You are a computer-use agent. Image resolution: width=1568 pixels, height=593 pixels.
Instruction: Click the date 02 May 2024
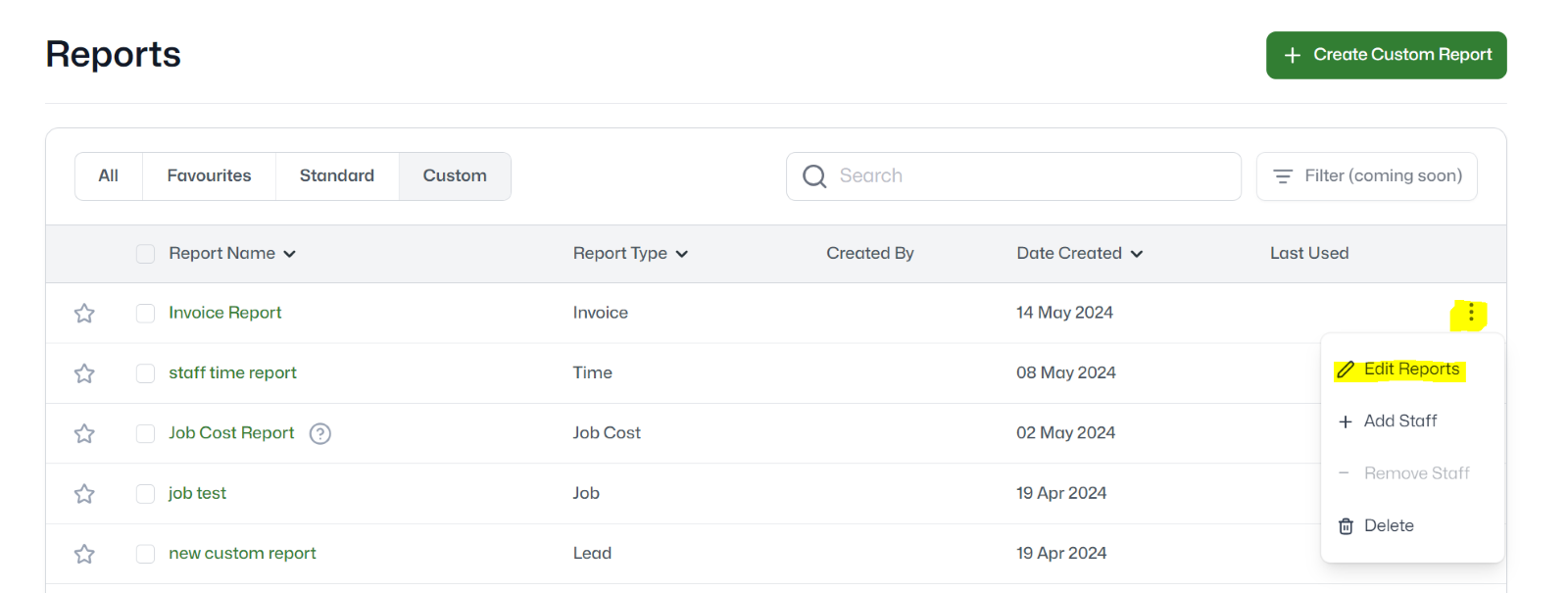1066,433
